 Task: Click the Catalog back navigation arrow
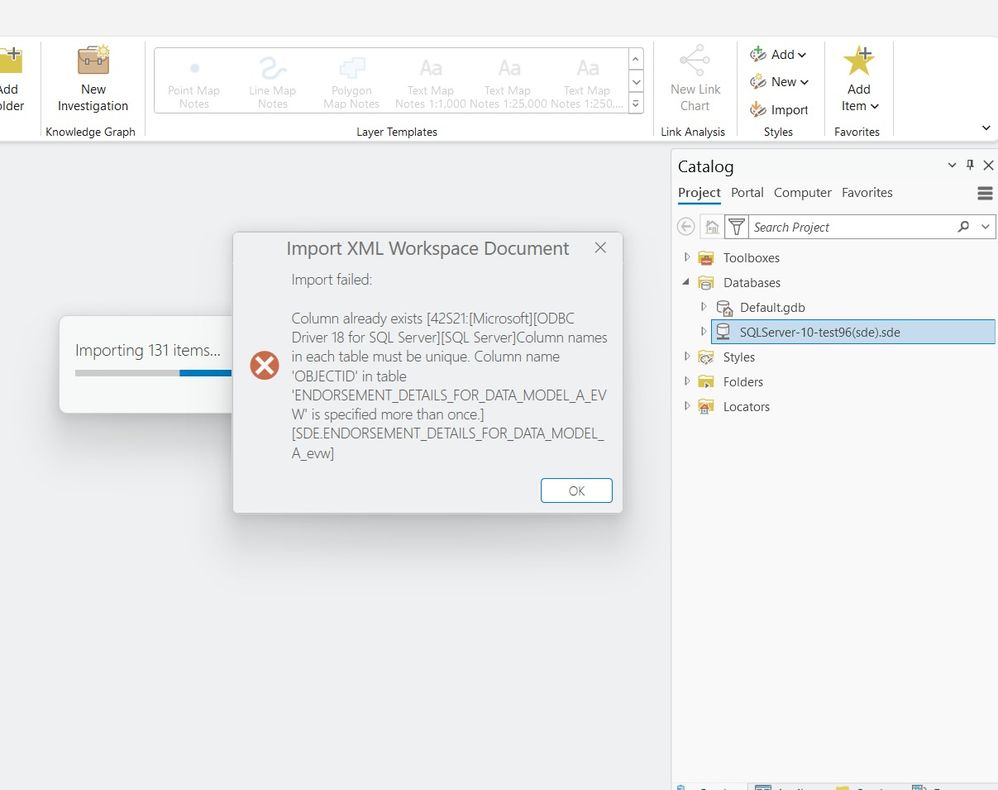click(685, 227)
